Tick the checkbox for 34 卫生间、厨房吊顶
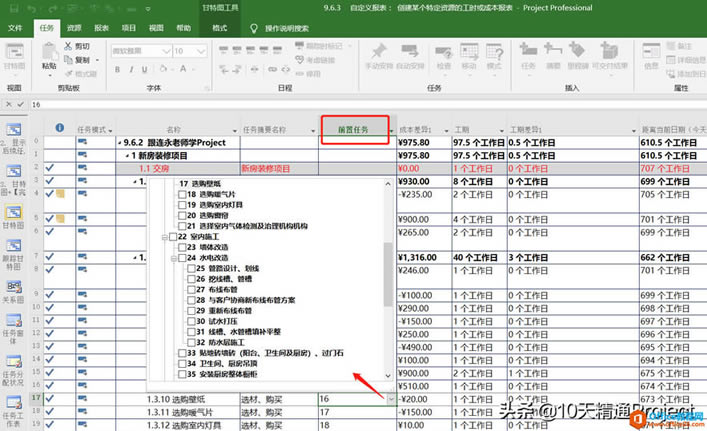Screen dimensions: 707x431 coord(183,364)
